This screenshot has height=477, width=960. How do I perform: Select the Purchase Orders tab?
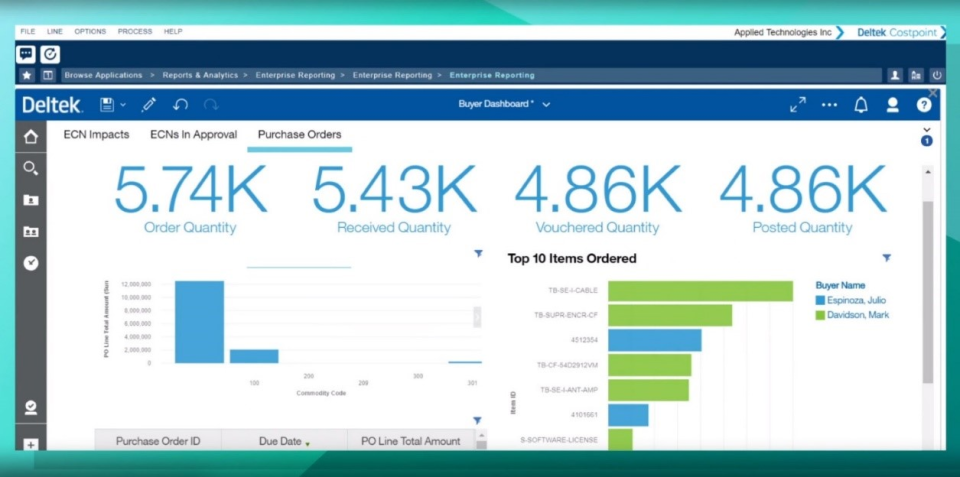point(299,135)
